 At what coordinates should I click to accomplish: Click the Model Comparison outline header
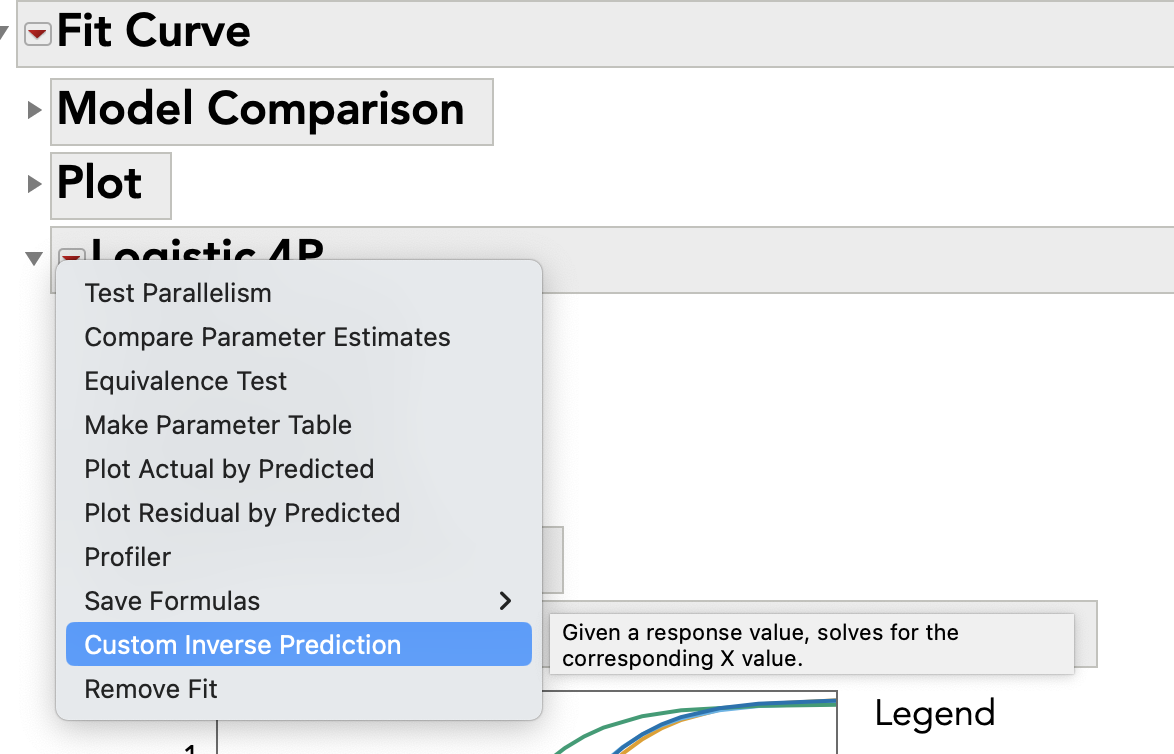pos(261,110)
